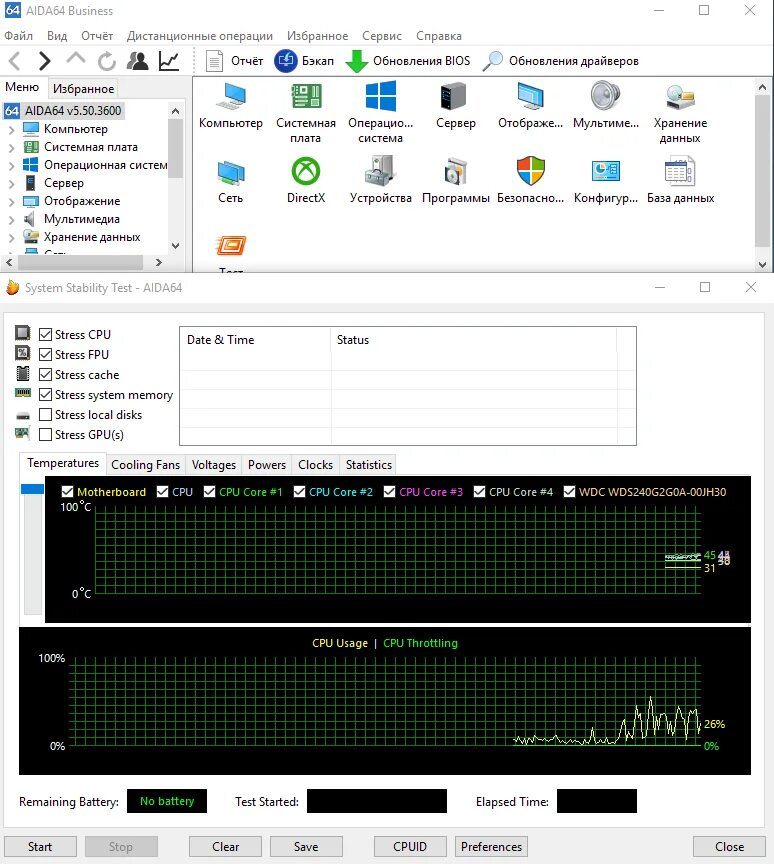Open the Файл menu
The width and height of the screenshot is (774, 864).
(19, 36)
